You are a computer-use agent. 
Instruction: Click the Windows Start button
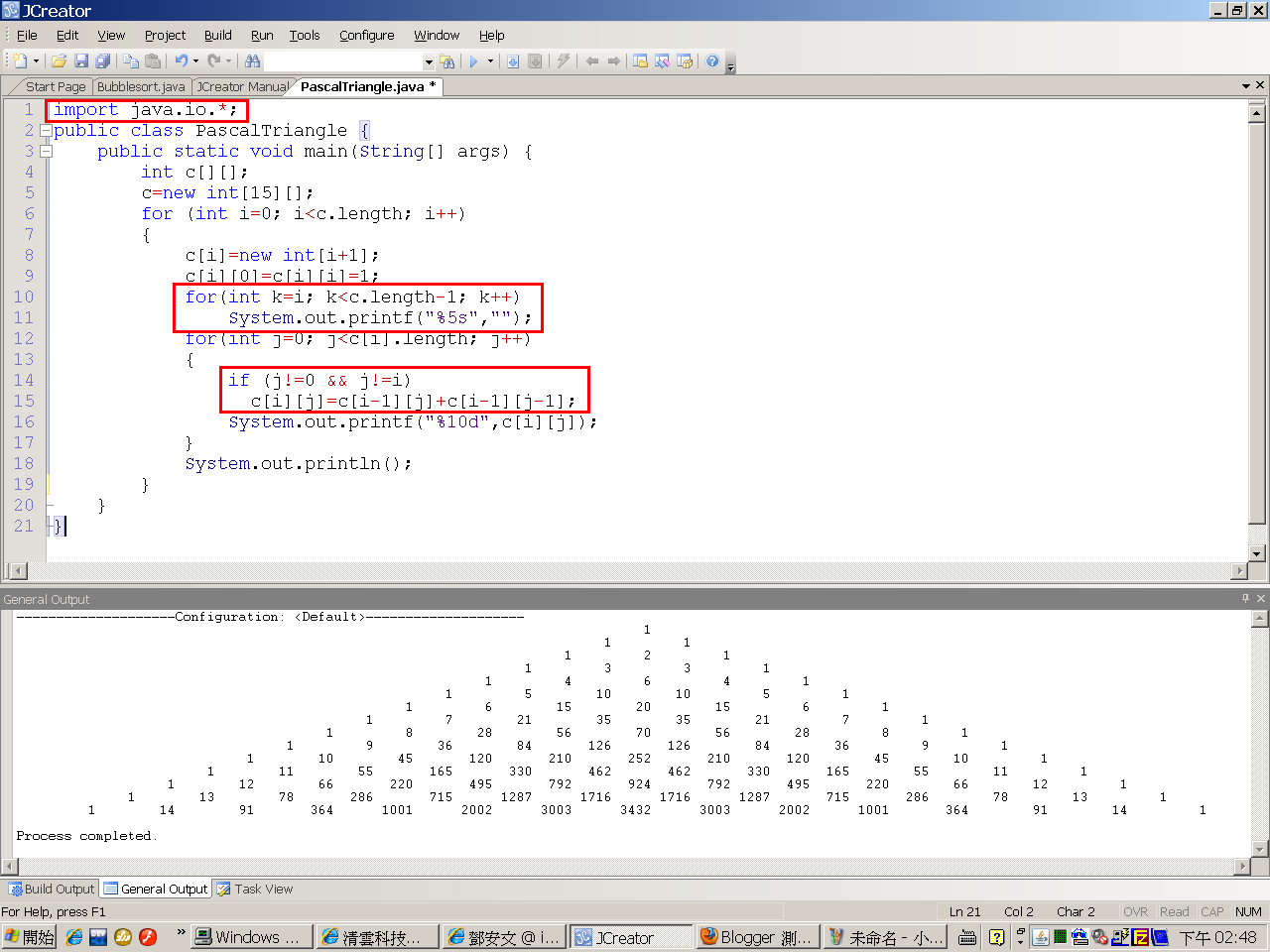pos(30,937)
